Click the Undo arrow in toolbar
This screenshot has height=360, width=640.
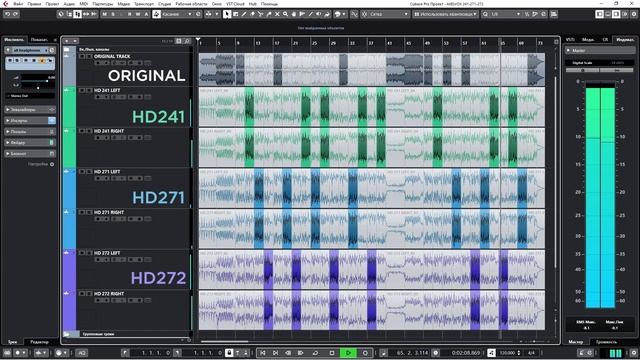coord(7,14)
